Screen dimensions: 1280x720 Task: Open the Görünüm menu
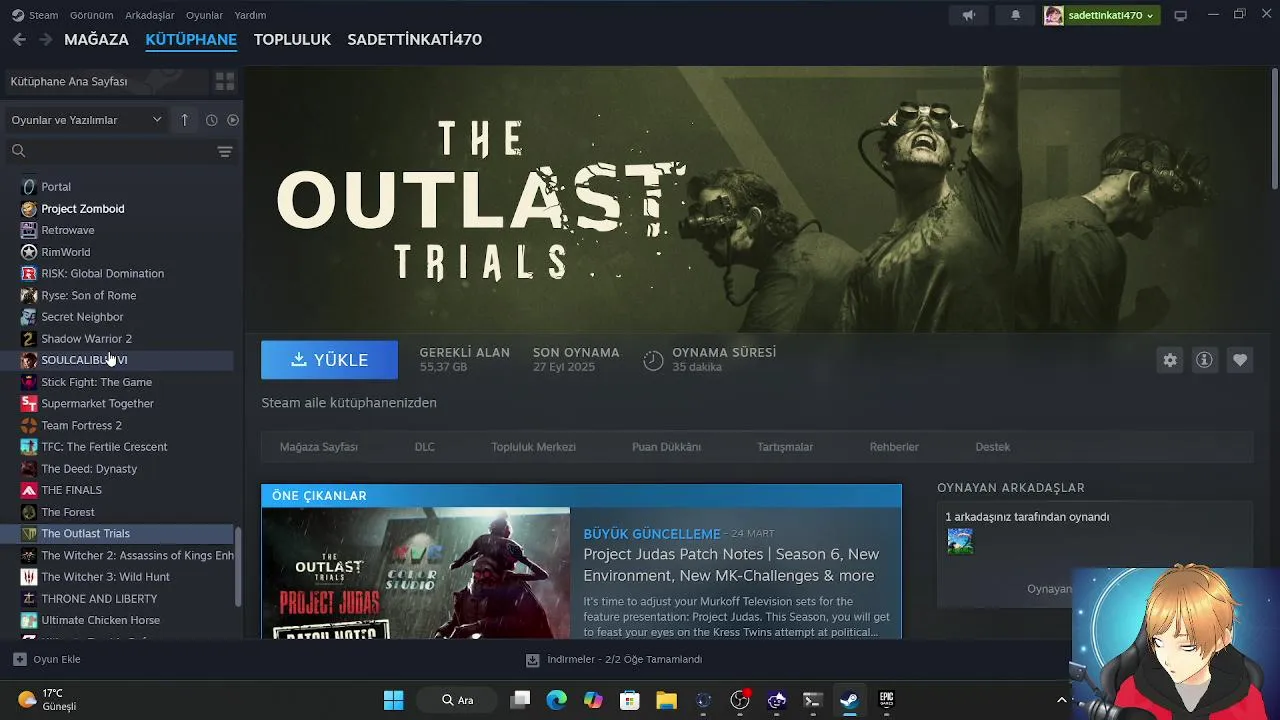tap(90, 15)
